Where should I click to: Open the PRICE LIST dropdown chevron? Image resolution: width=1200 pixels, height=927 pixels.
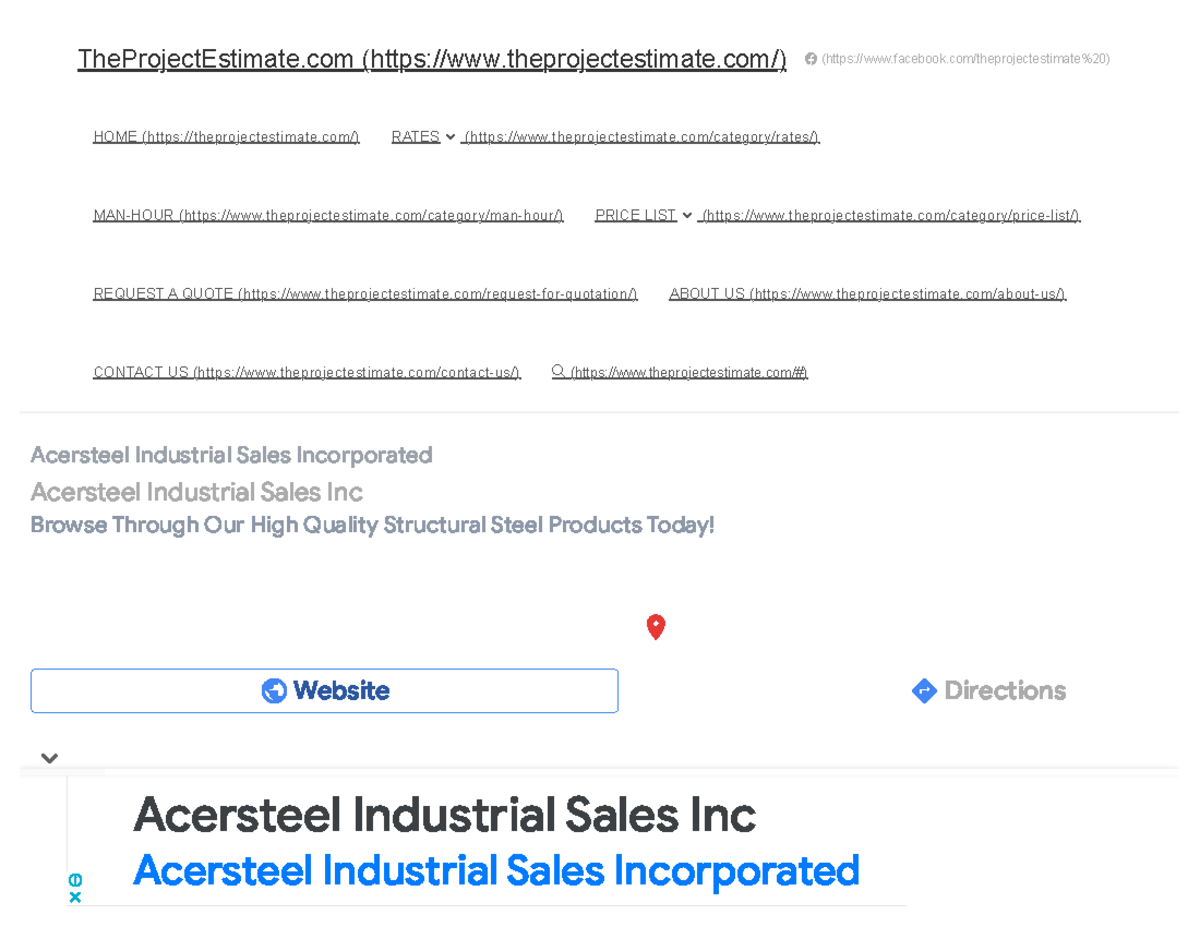pyautogui.click(x=686, y=214)
